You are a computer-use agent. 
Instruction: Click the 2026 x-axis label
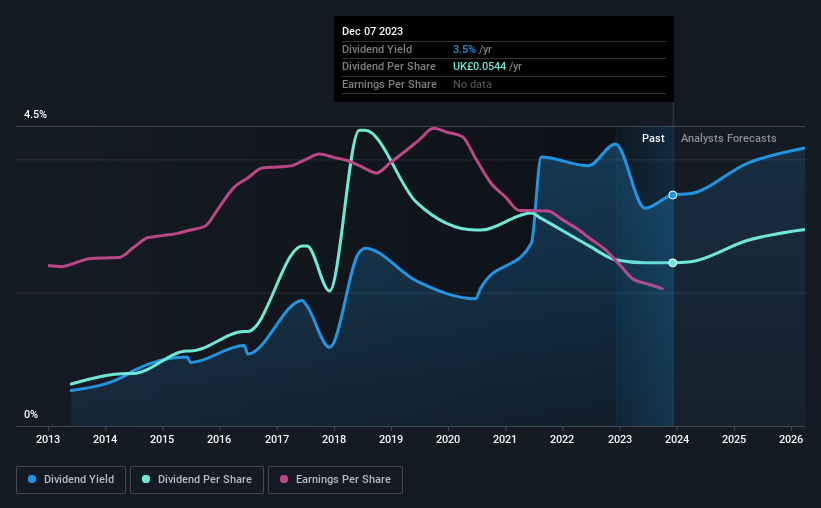(x=791, y=439)
